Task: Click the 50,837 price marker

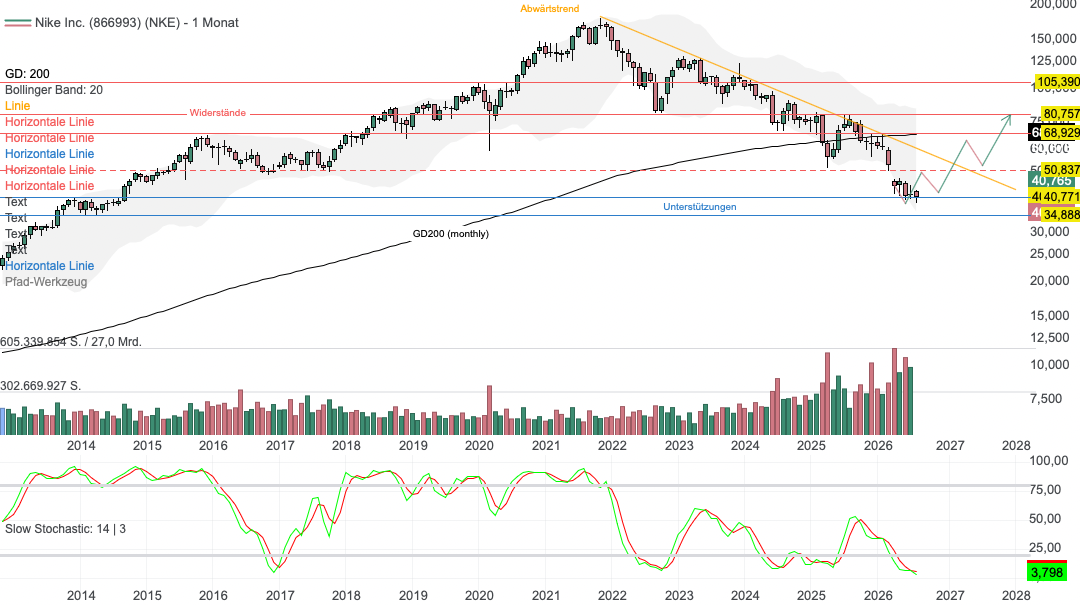Action: [x=1061, y=170]
